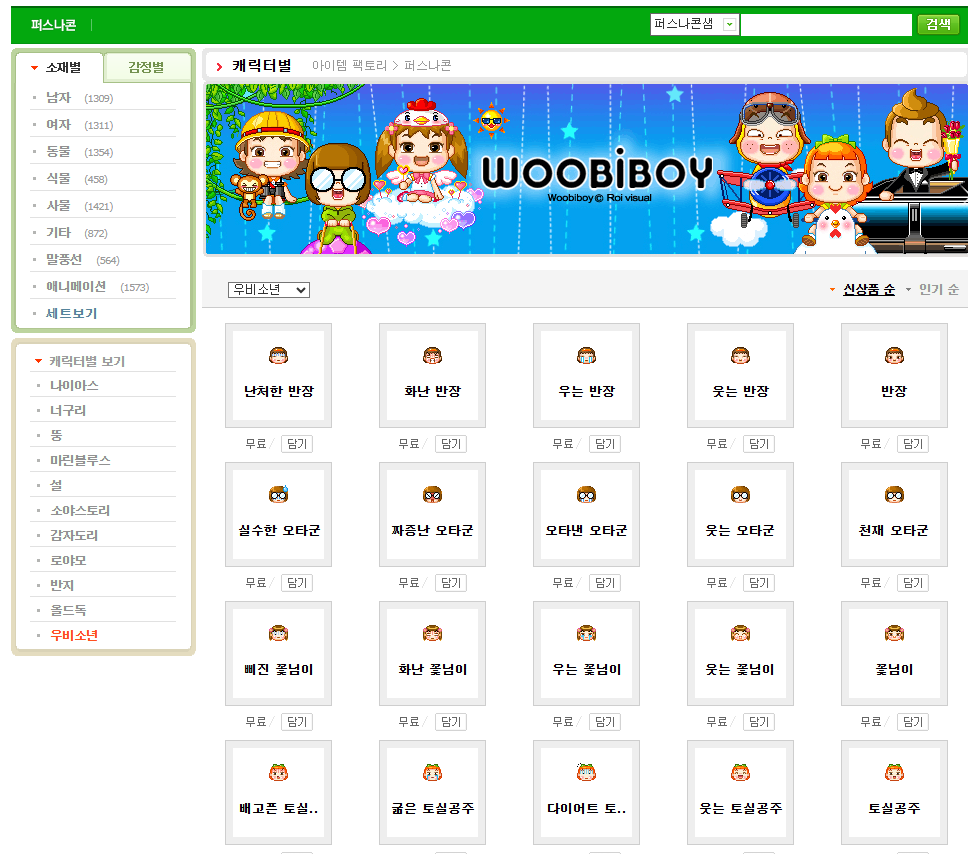This screenshot has height=854, width=968.
Task: Select the 감자도리 character
Action: 74,535
